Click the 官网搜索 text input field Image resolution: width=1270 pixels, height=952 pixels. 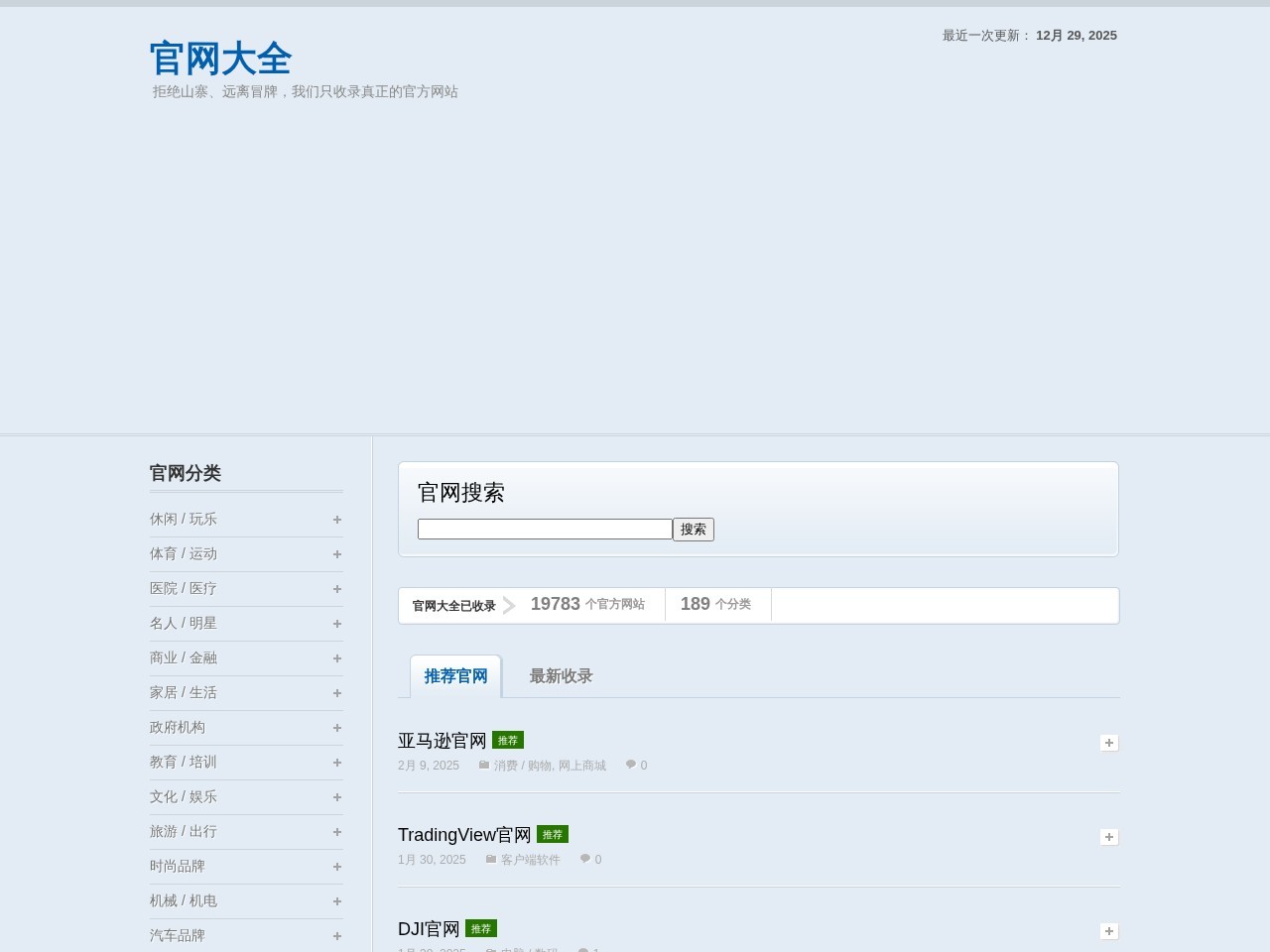click(545, 530)
